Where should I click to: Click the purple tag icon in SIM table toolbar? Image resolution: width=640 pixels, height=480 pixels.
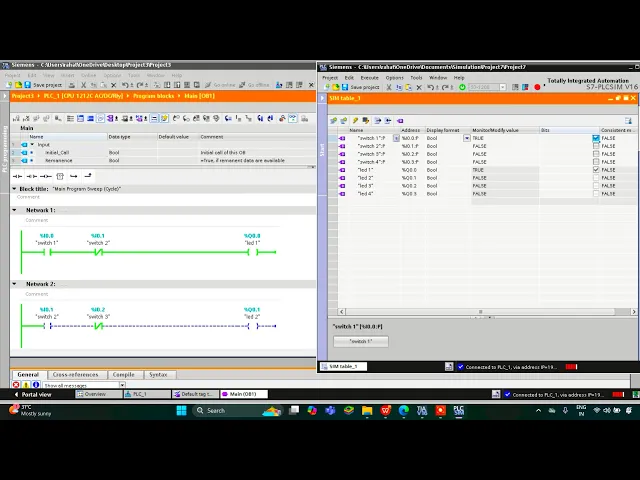tap(400, 120)
